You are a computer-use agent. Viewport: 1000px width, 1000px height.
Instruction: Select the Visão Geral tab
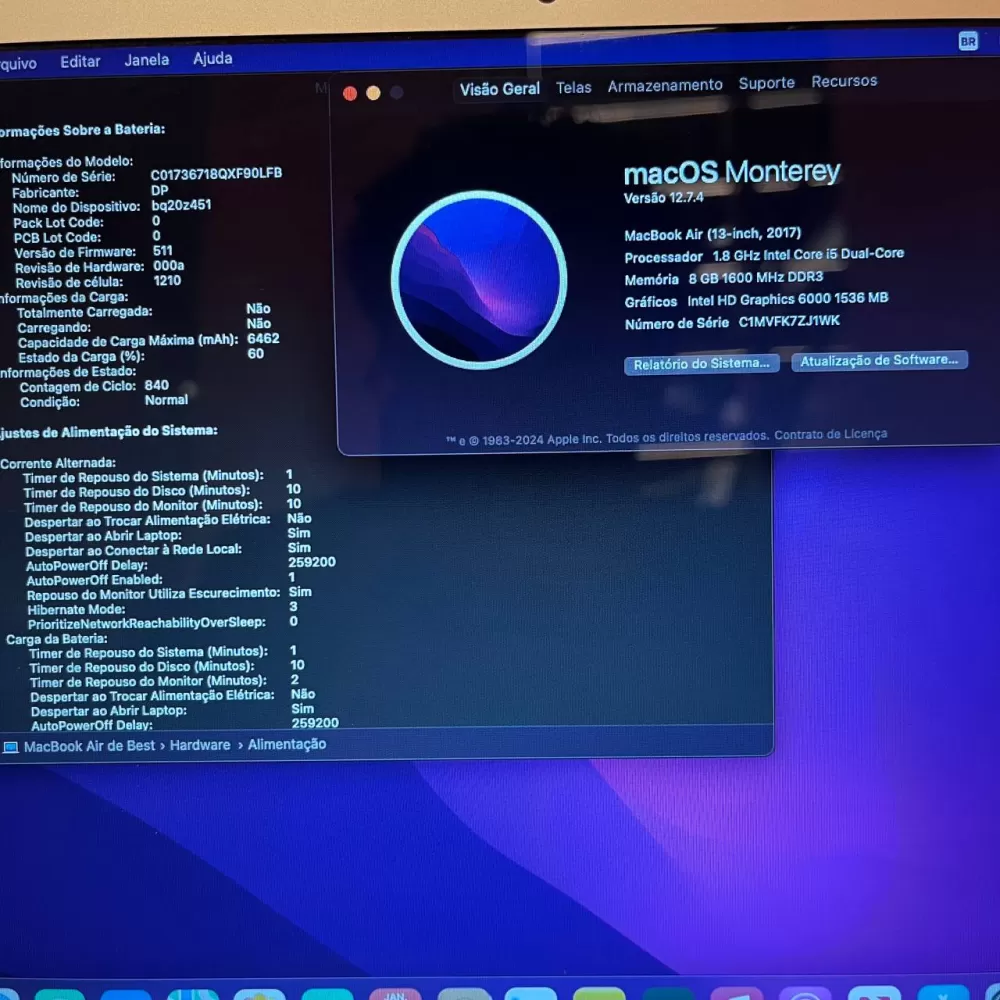pos(500,89)
